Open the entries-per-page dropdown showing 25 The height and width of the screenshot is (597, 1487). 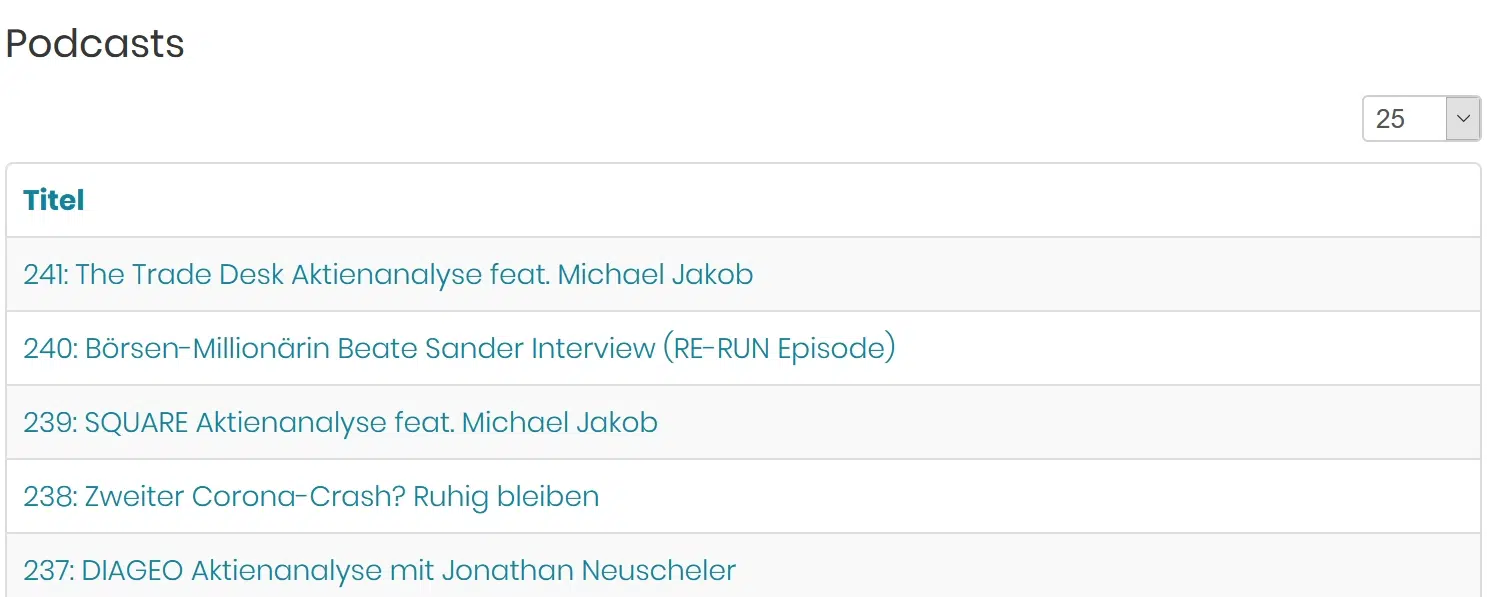click(x=1421, y=119)
